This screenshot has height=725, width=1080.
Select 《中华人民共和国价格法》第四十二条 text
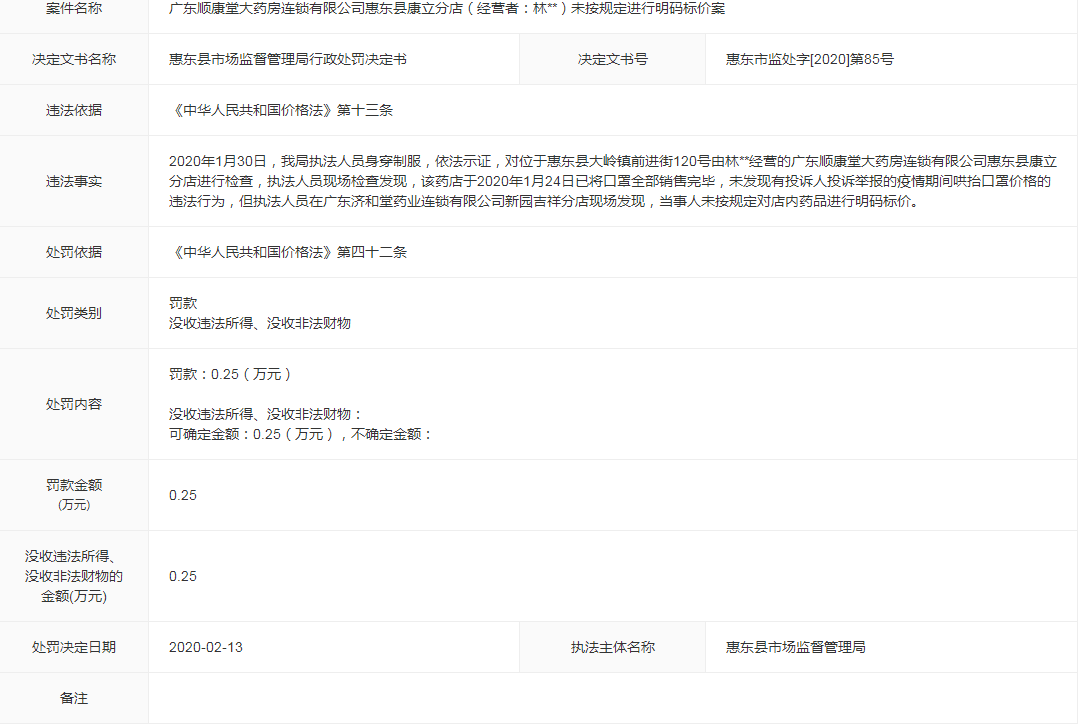pyautogui.click(x=288, y=252)
